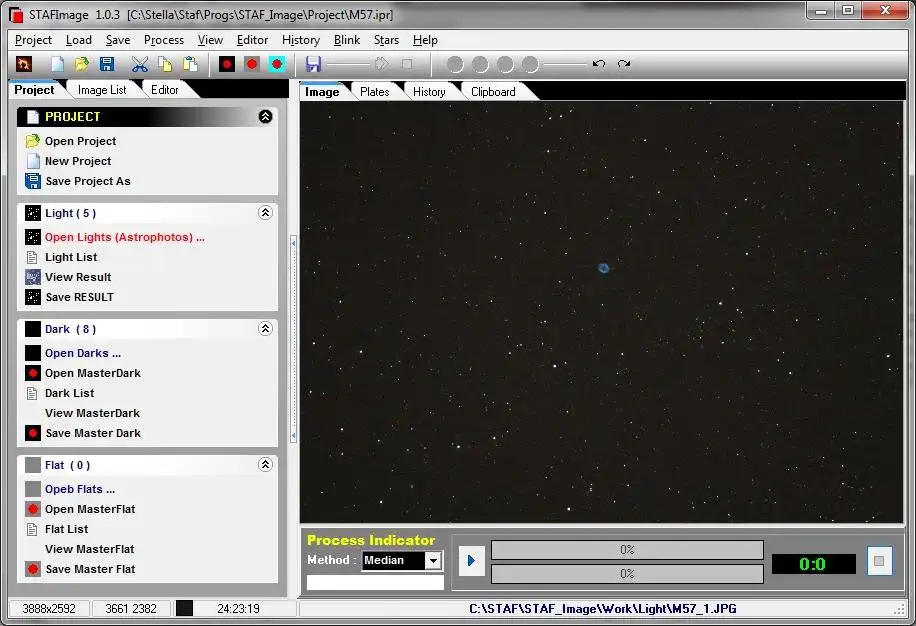
Task: Click Open MasterDark link
Action: [92, 373]
